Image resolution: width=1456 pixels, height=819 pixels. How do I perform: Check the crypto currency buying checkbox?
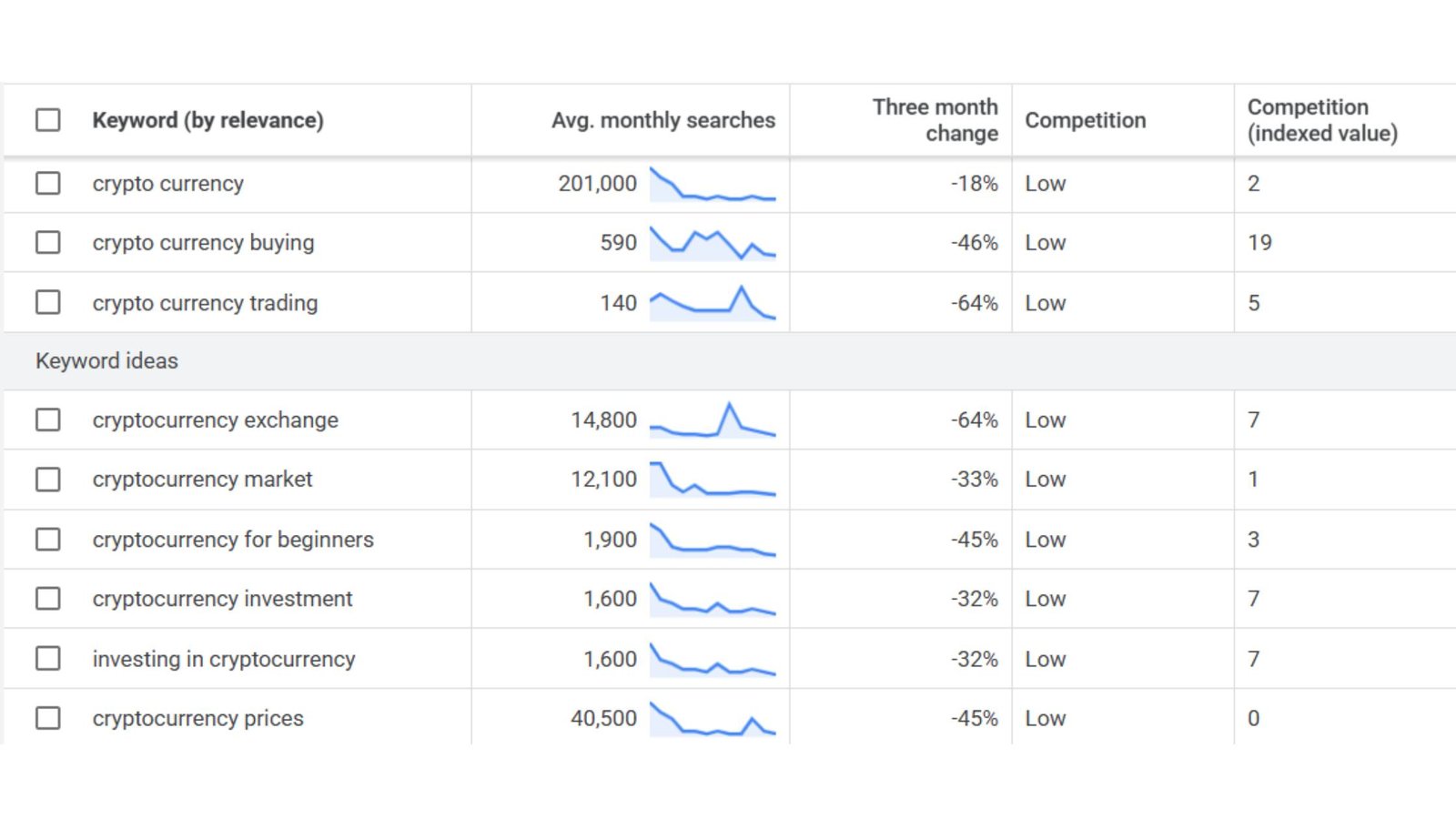[x=47, y=242]
